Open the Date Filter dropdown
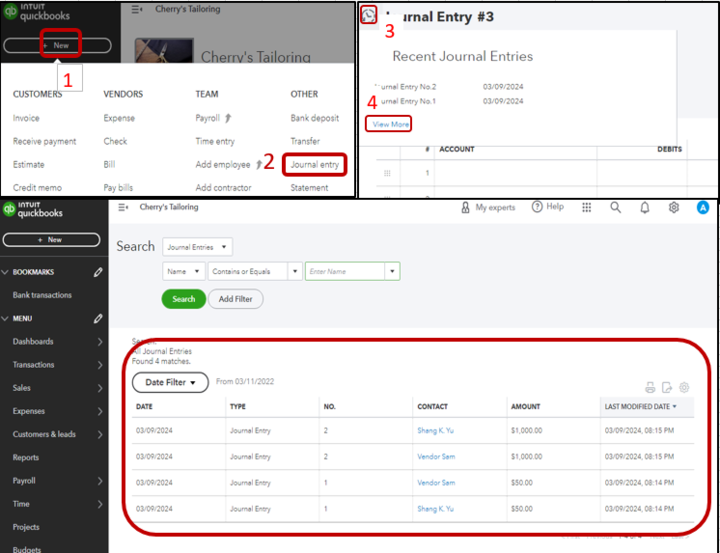Image resolution: width=720 pixels, height=553 pixels. pos(170,383)
